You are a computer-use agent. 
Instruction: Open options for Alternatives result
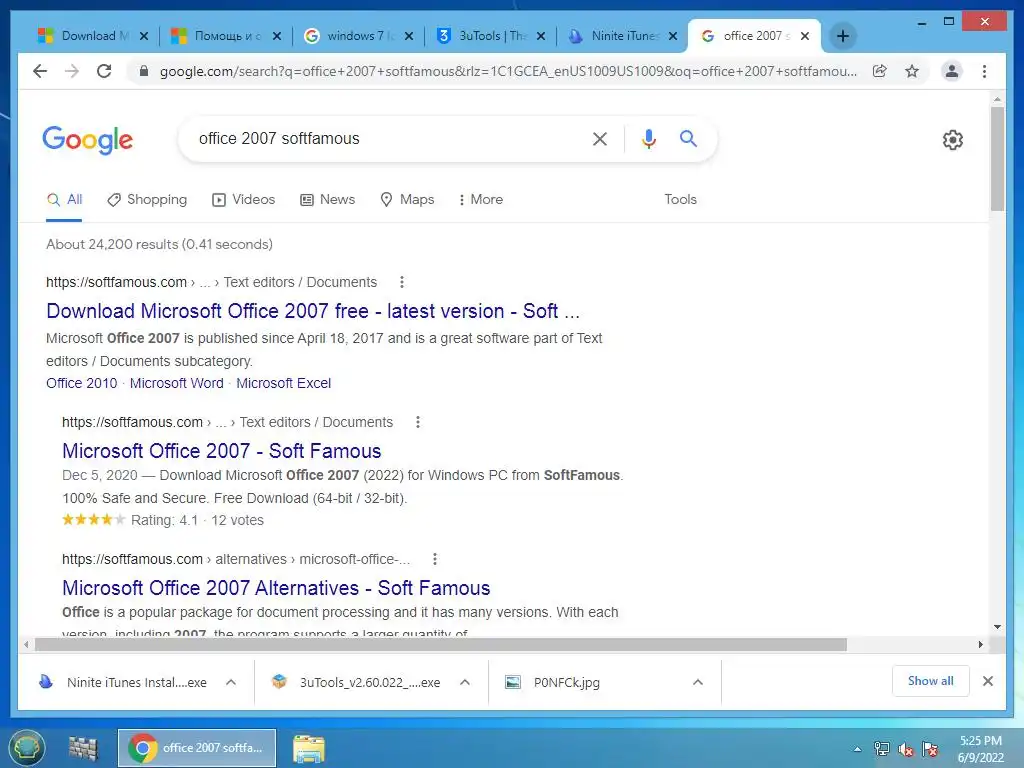click(435, 560)
